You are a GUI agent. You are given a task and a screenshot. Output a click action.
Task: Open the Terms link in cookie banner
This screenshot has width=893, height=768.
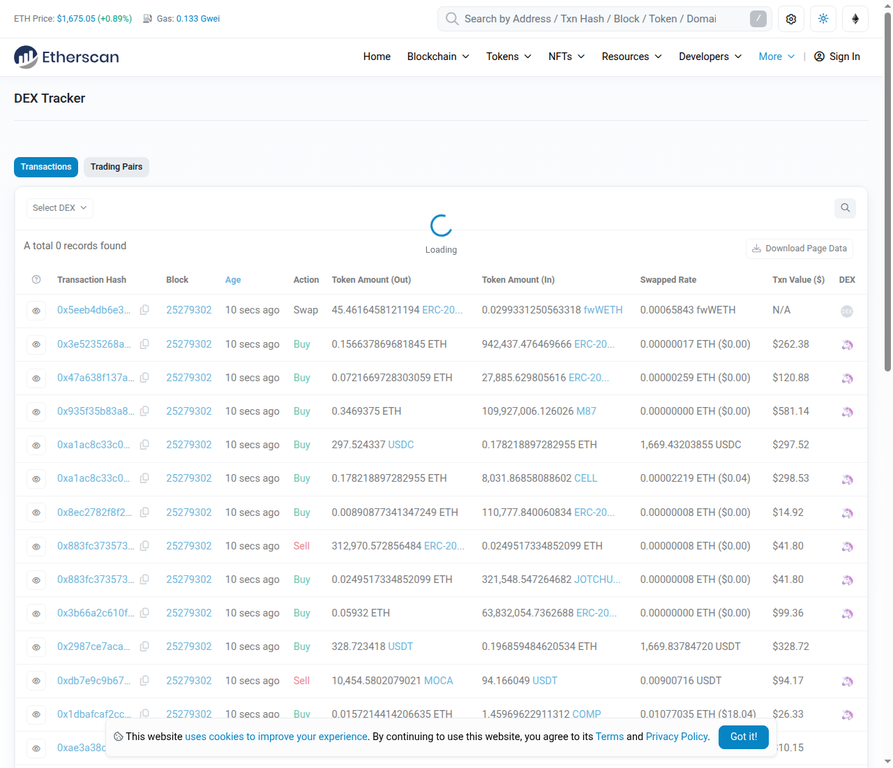click(609, 737)
